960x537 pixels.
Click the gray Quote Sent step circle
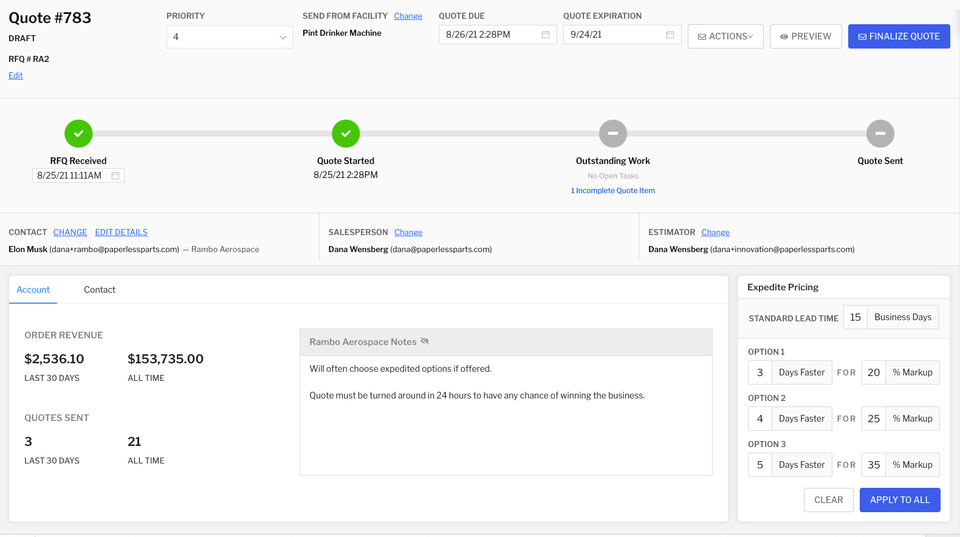click(880, 133)
